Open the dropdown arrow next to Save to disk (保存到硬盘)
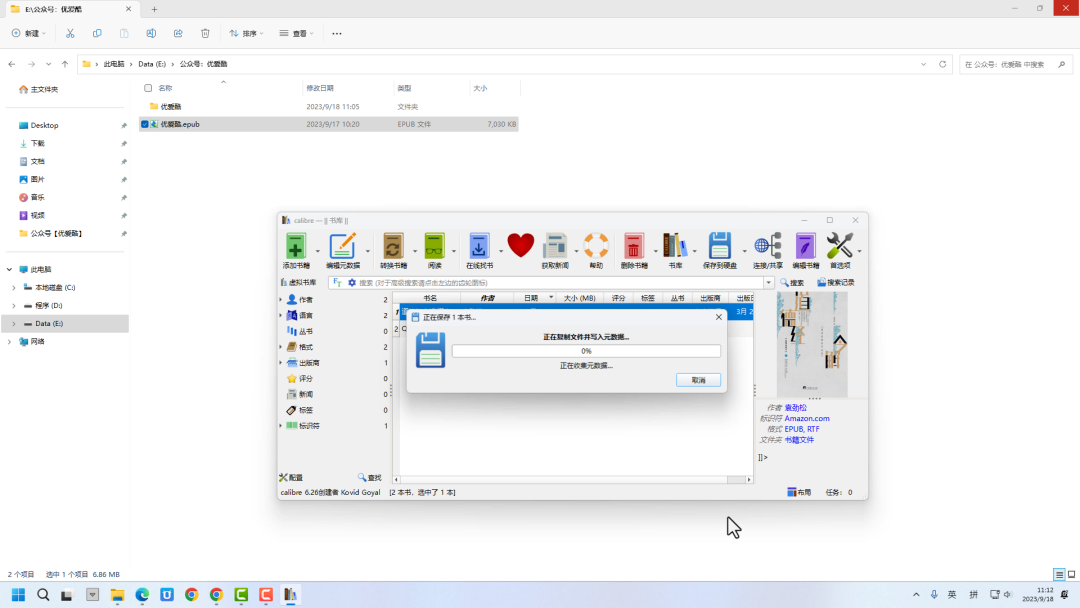 [745, 251]
